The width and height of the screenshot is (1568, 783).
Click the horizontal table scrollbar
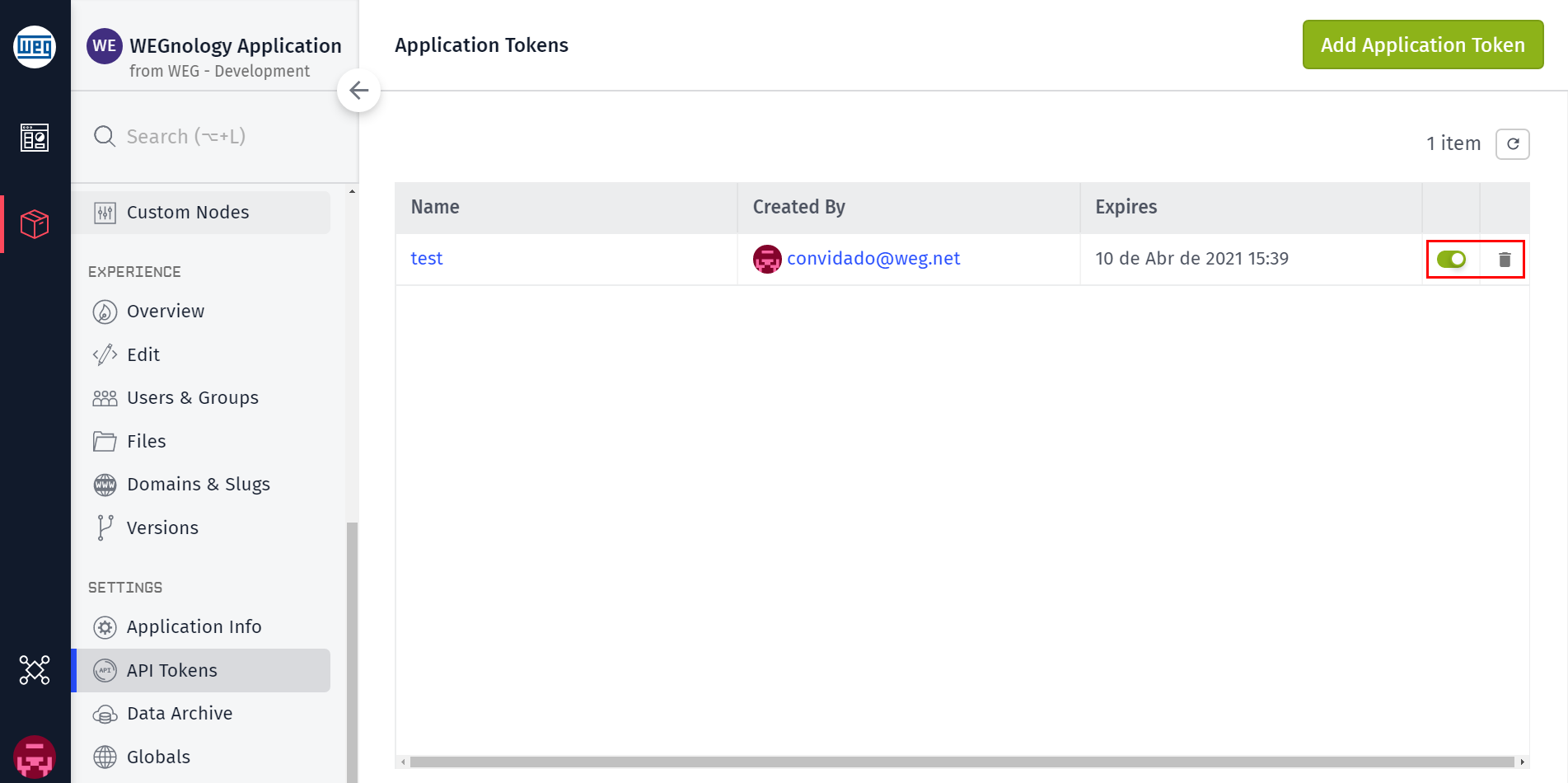click(x=962, y=762)
